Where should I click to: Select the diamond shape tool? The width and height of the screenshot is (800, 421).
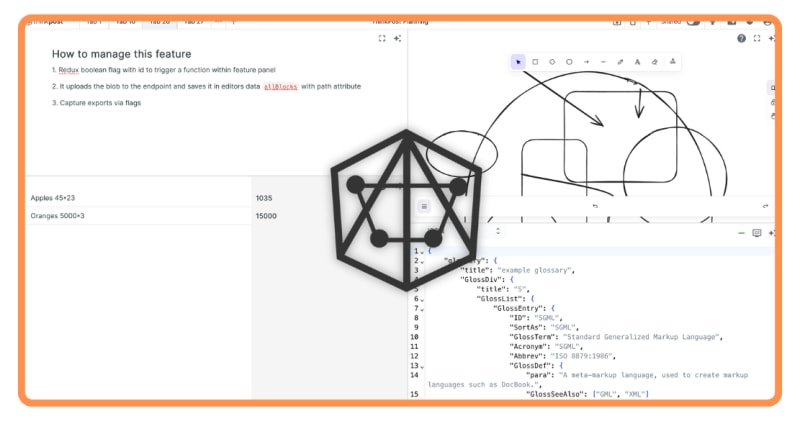(x=552, y=62)
